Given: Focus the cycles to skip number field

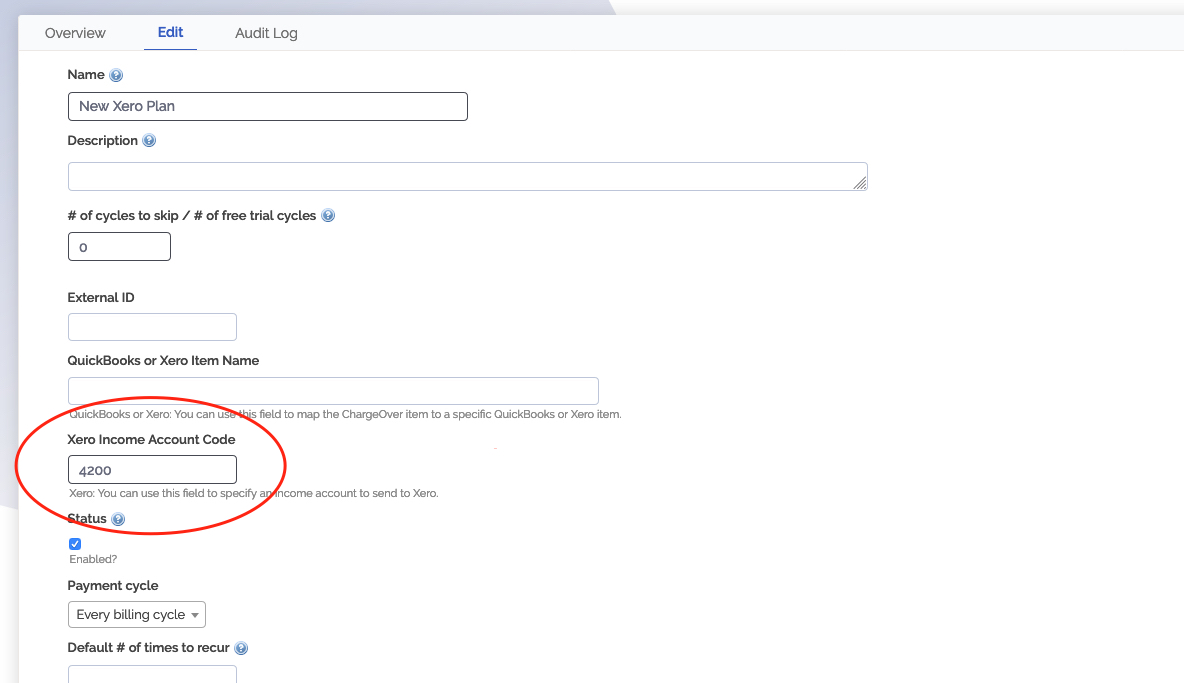Looking at the screenshot, I should point(119,247).
